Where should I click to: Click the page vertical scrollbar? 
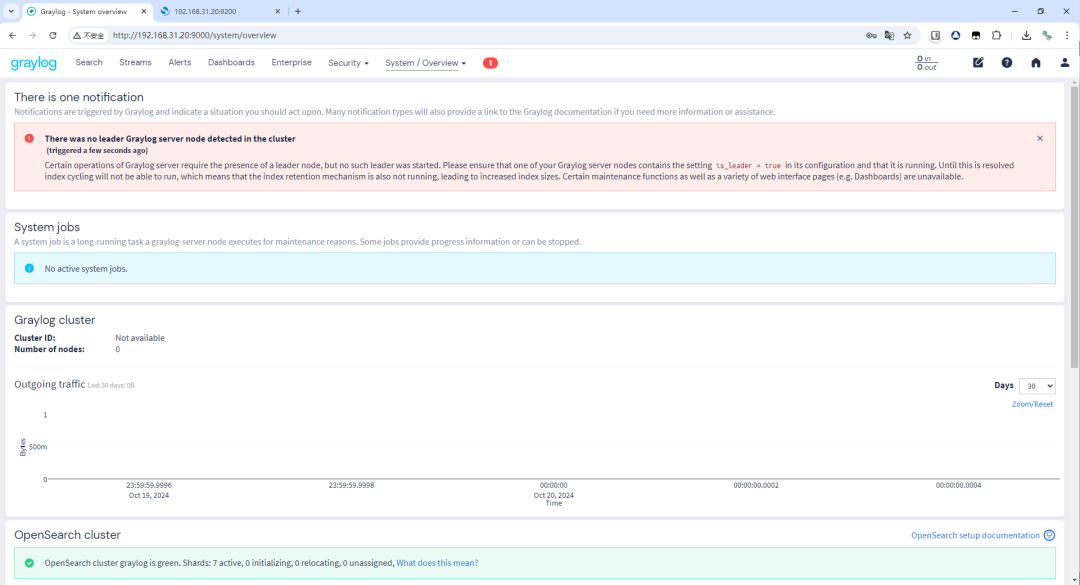click(1074, 227)
